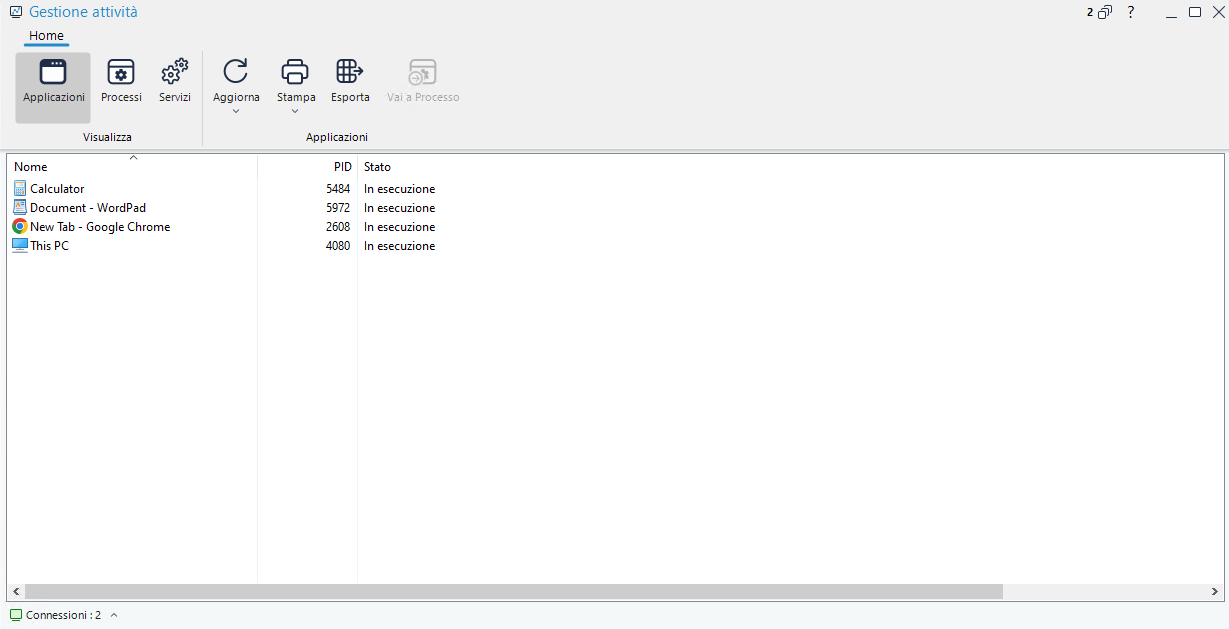Select the Calculator application row
Image resolution: width=1229 pixels, height=629 pixels.
(57, 189)
